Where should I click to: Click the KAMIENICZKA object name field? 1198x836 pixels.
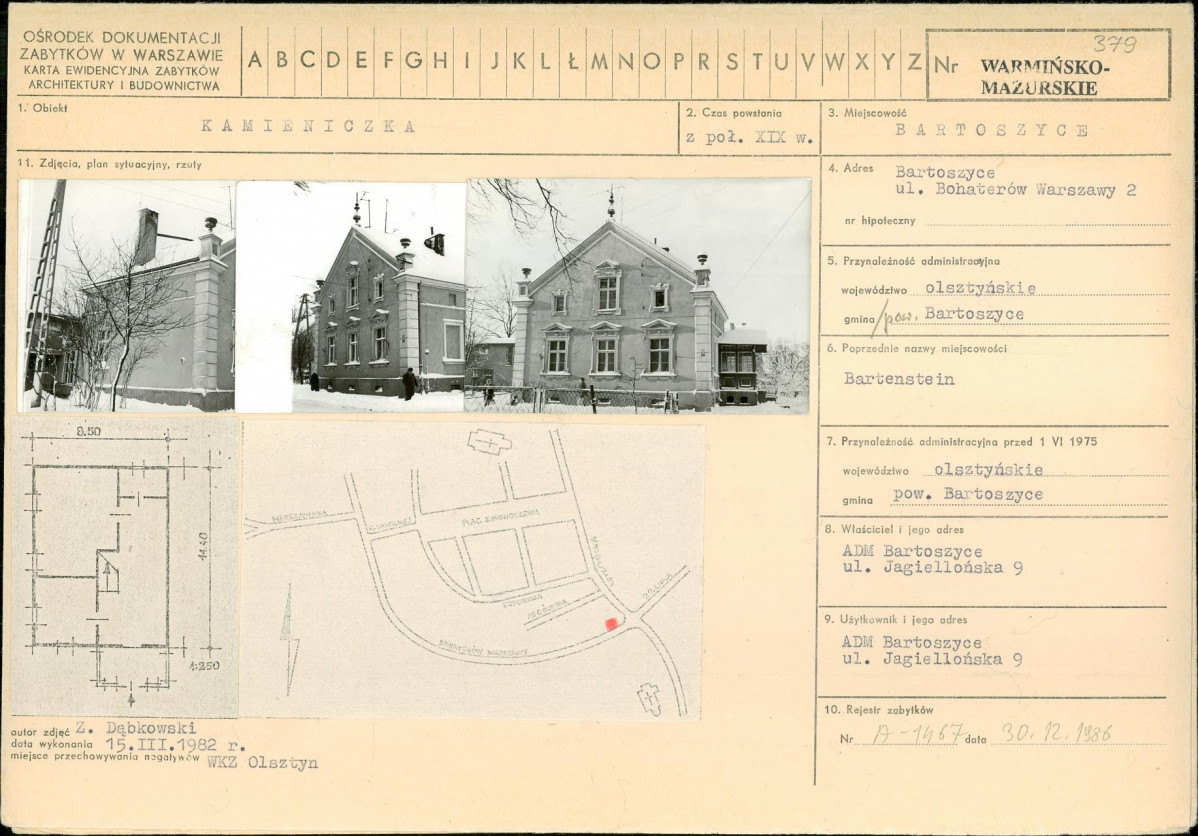click(x=308, y=127)
